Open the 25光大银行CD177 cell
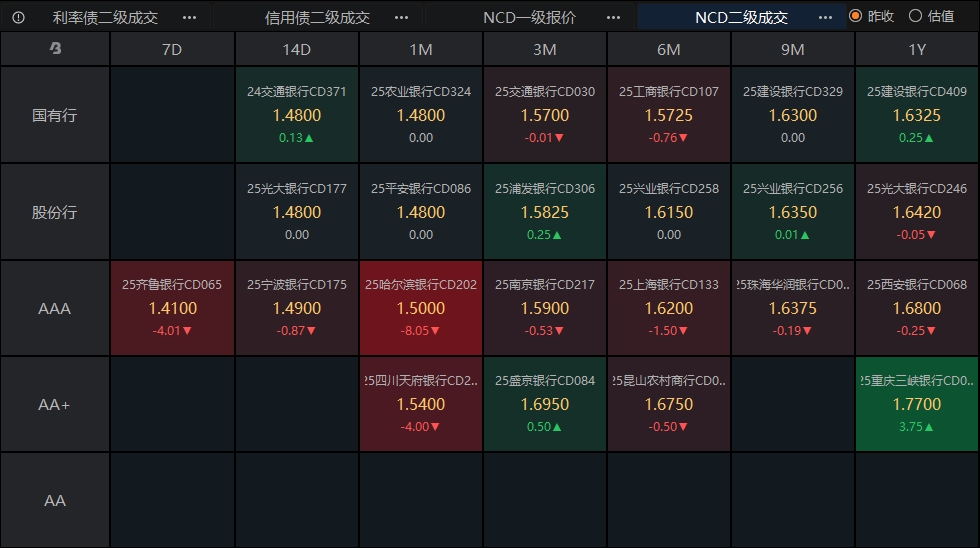 coord(296,212)
